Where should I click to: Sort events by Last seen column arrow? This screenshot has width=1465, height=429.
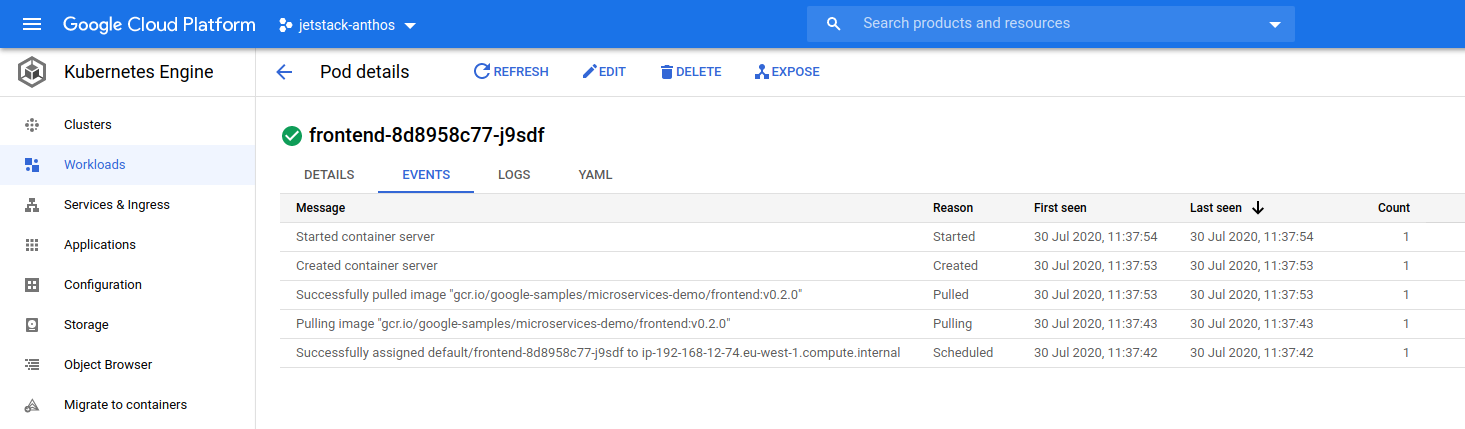(1258, 208)
